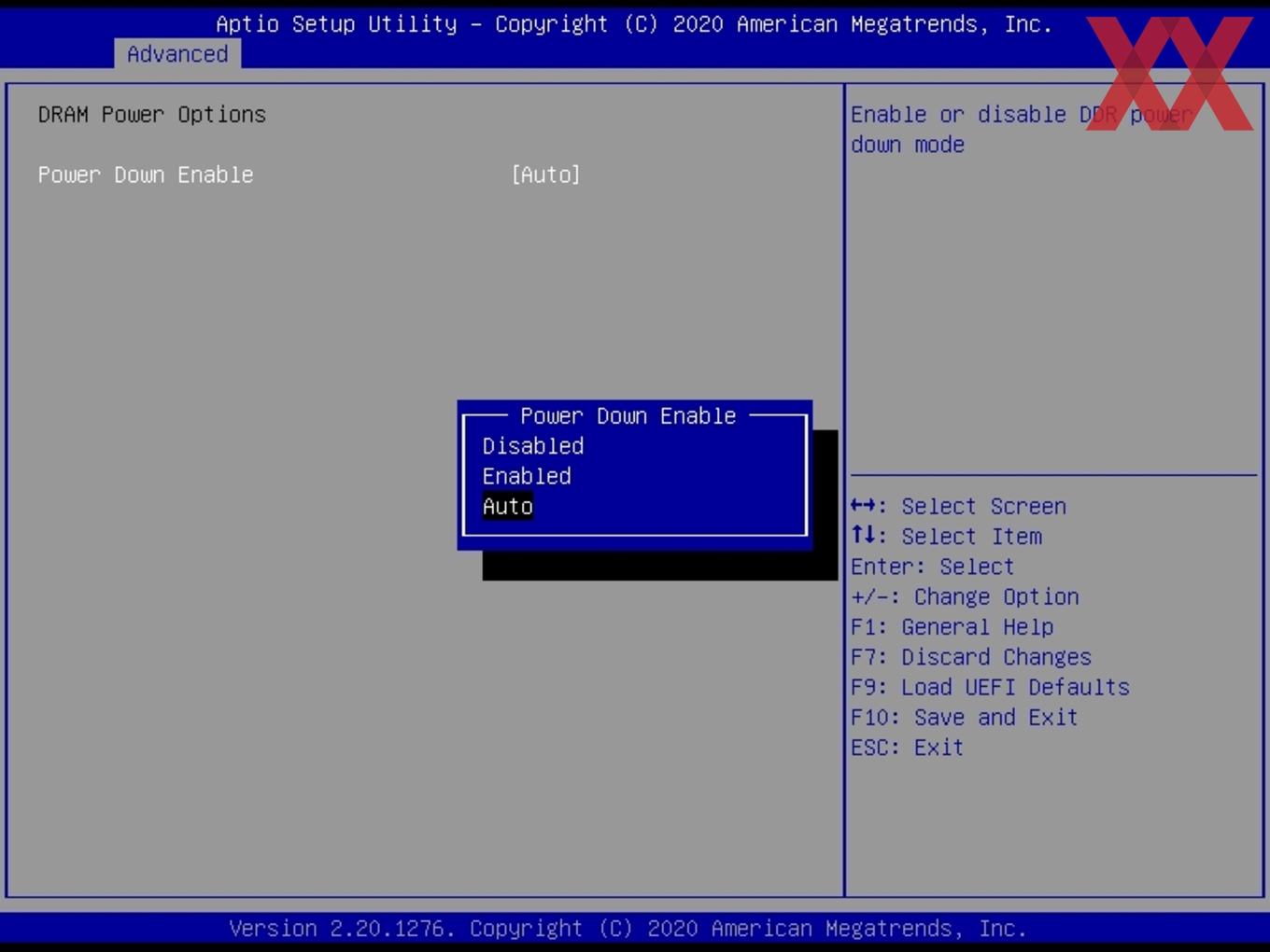Click the Select Screen key hint
The width and height of the screenshot is (1270, 952).
(958, 506)
